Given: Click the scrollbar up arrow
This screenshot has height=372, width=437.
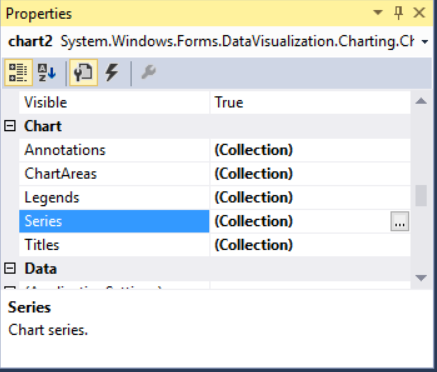Looking at the screenshot, I should 421,101.
